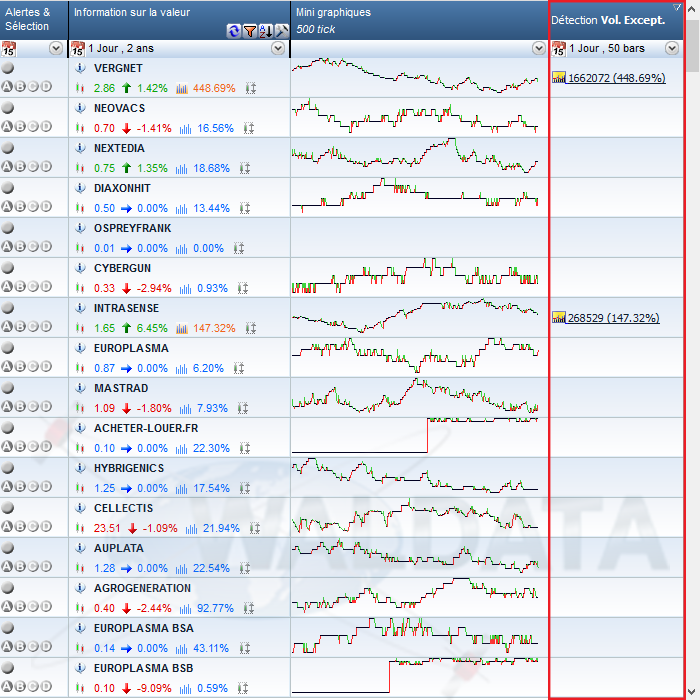
Task: Toggle the alert circle for ACHETER-LOUER.FR
Action: click(x=8, y=428)
